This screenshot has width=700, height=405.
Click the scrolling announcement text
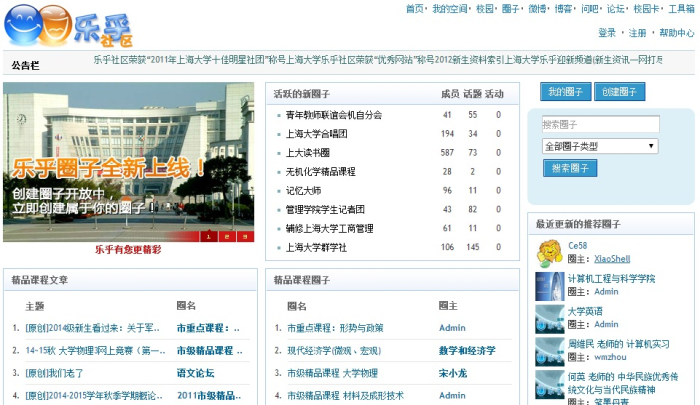click(x=378, y=60)
